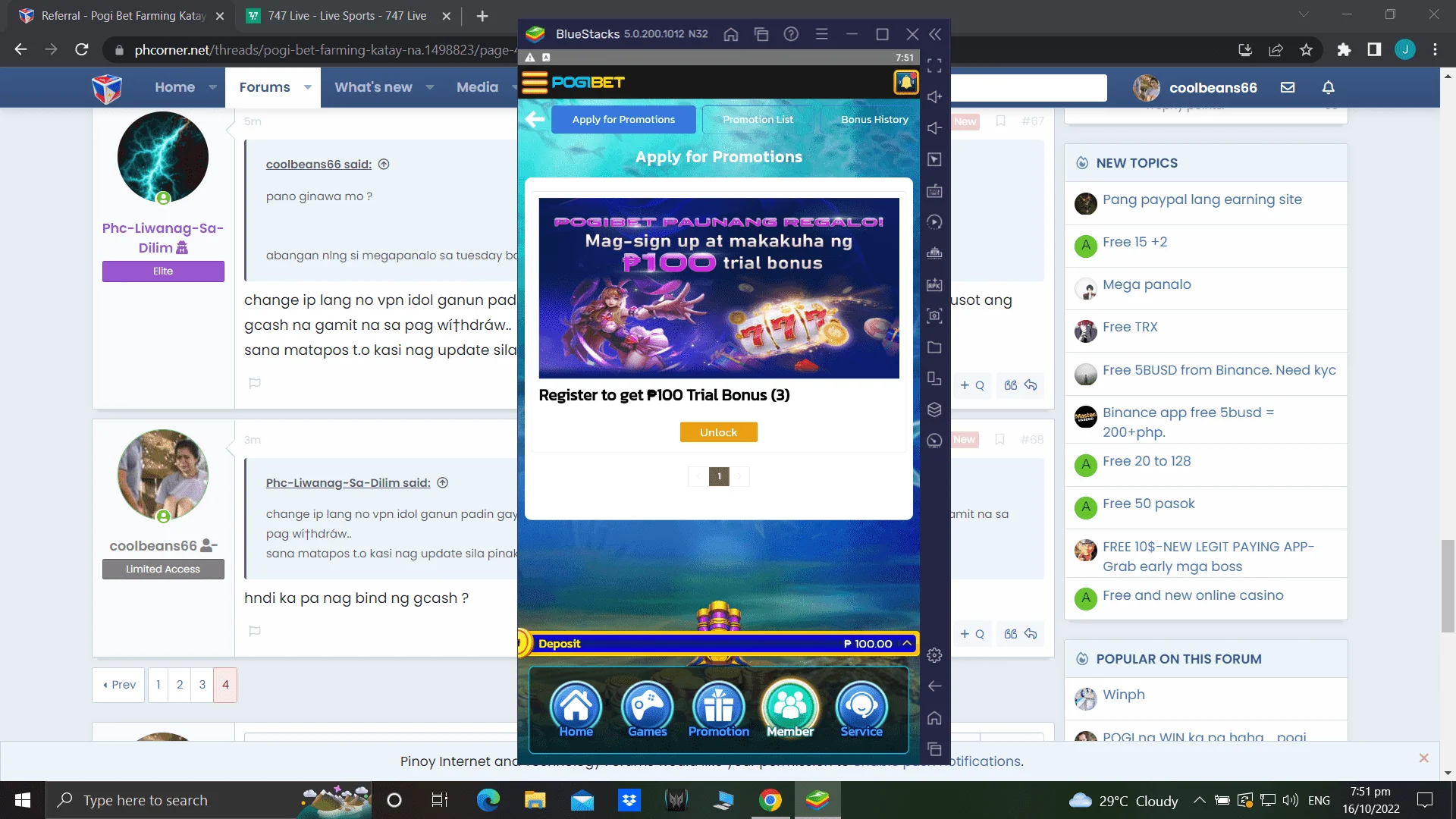This screenshot has height=819, width=1456.
Task: Open Member in PogiBet bottom bar
Action: 789,710
